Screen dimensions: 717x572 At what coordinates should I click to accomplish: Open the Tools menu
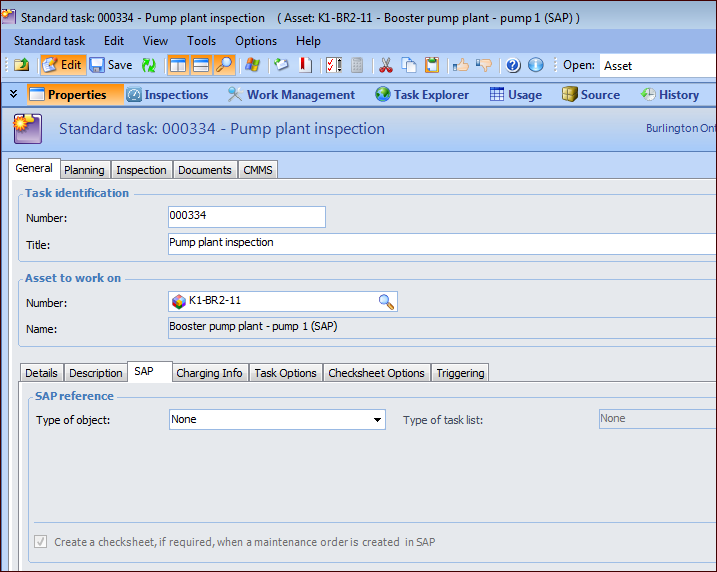(201, 41)
